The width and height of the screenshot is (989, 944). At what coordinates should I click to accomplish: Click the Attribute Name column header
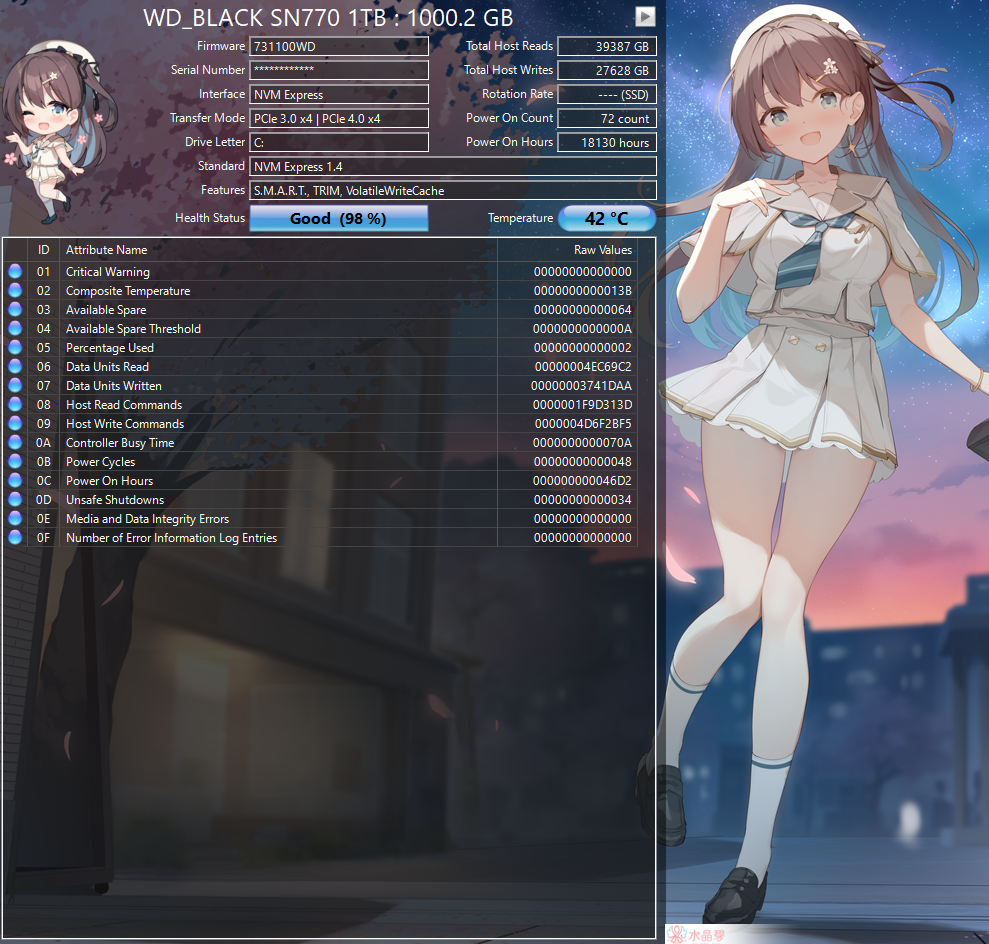(278, 250)
